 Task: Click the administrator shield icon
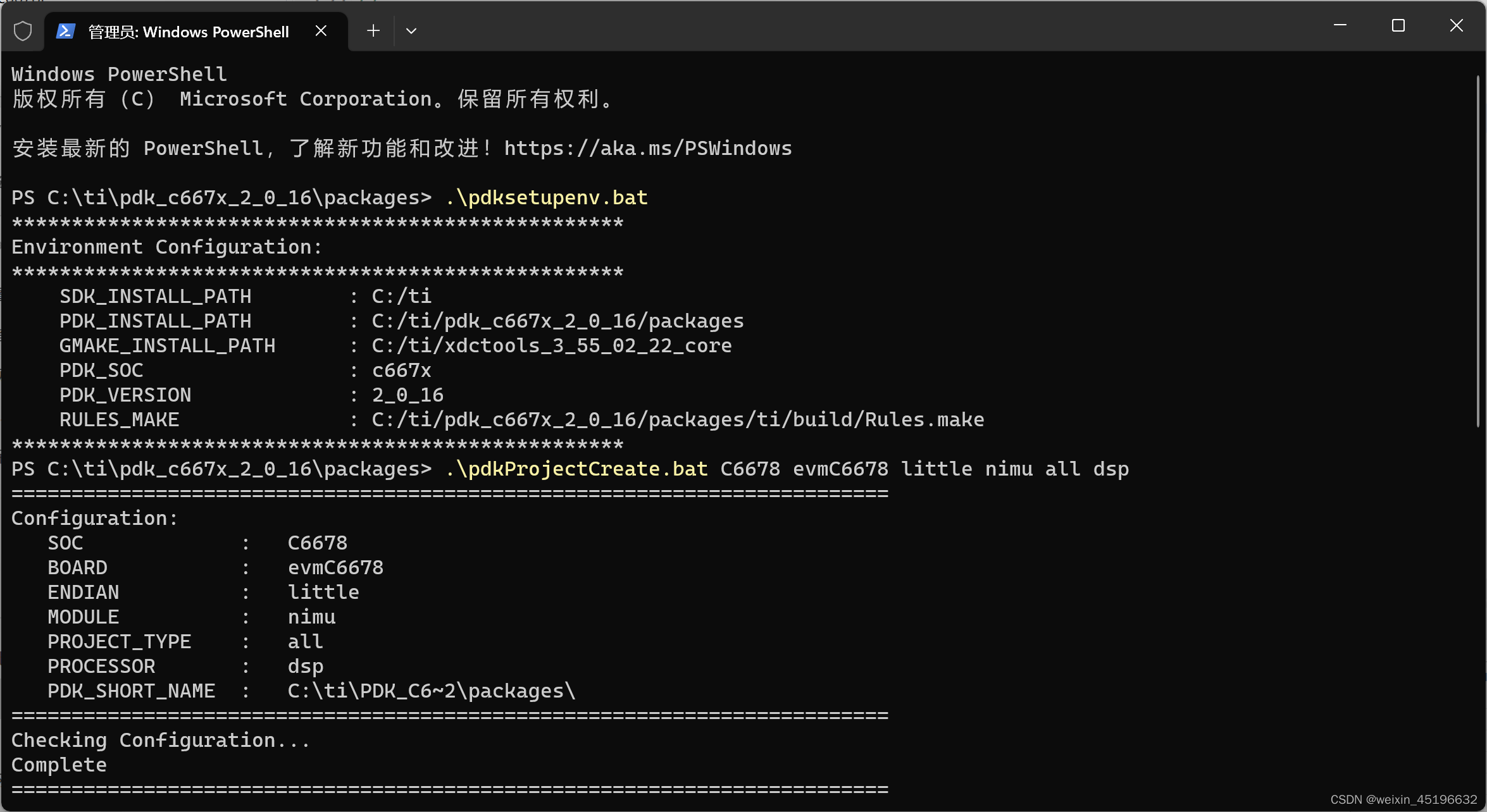click(x=23, y=31)
